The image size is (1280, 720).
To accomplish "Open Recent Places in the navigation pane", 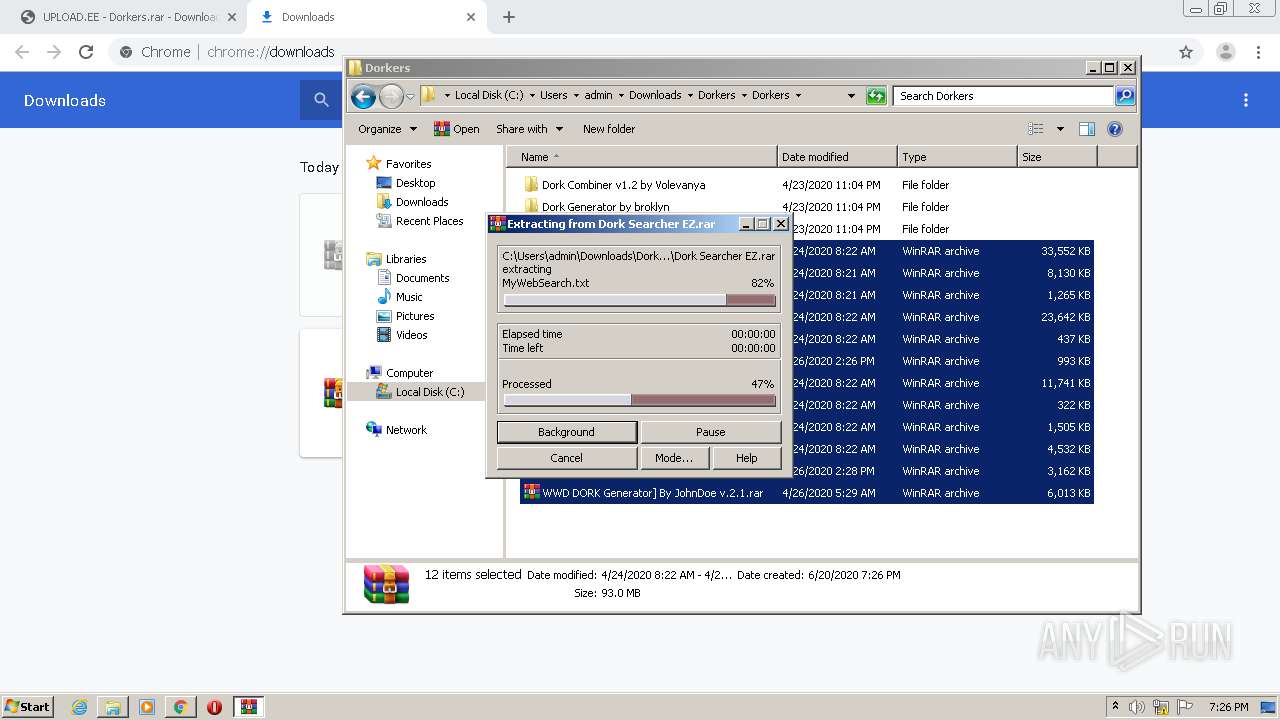I will [x=429, y=221].
